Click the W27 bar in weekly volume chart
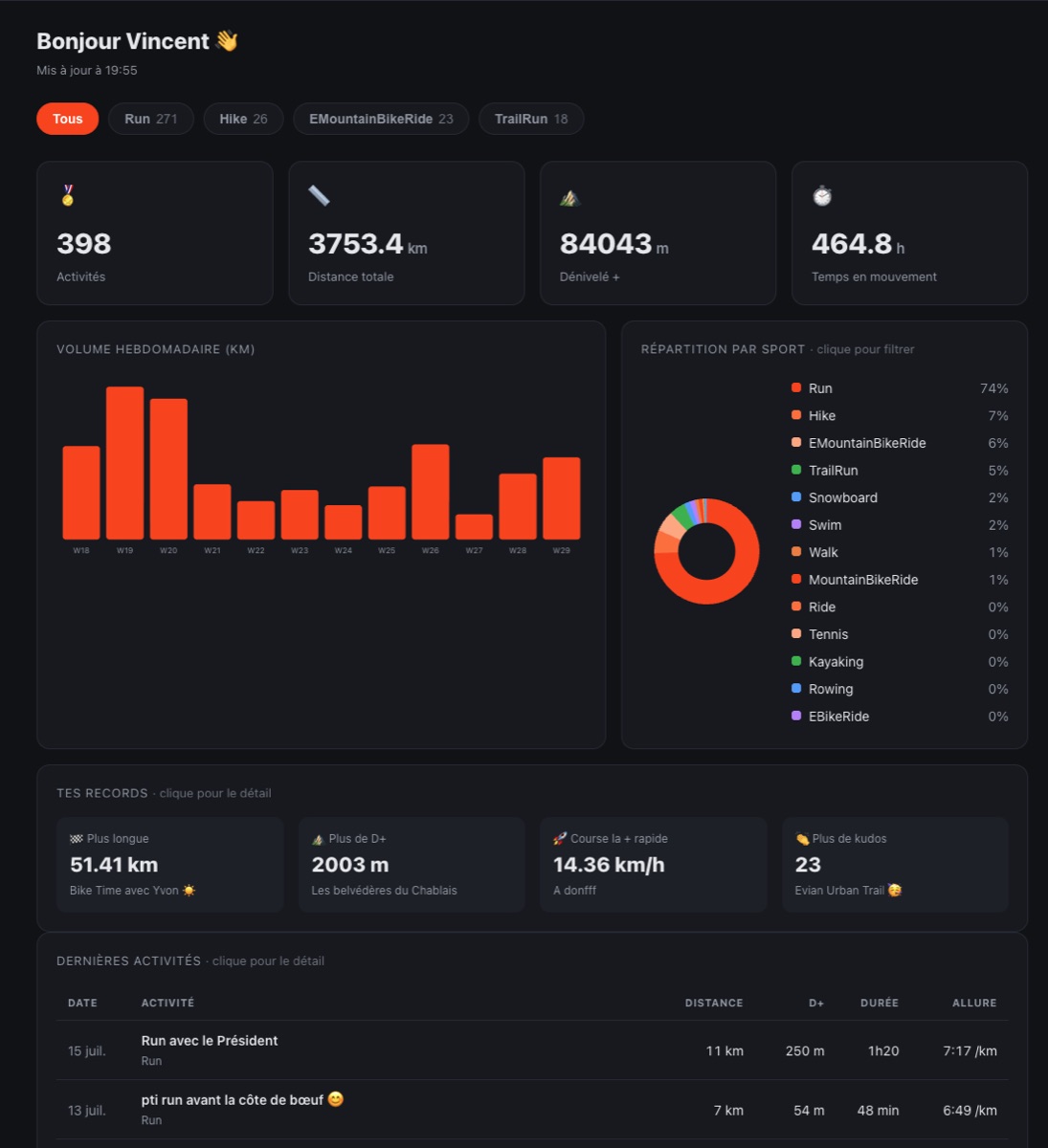Image resolution: width=1048 pixels, height=1148 pixels. (x=475, y=527)
